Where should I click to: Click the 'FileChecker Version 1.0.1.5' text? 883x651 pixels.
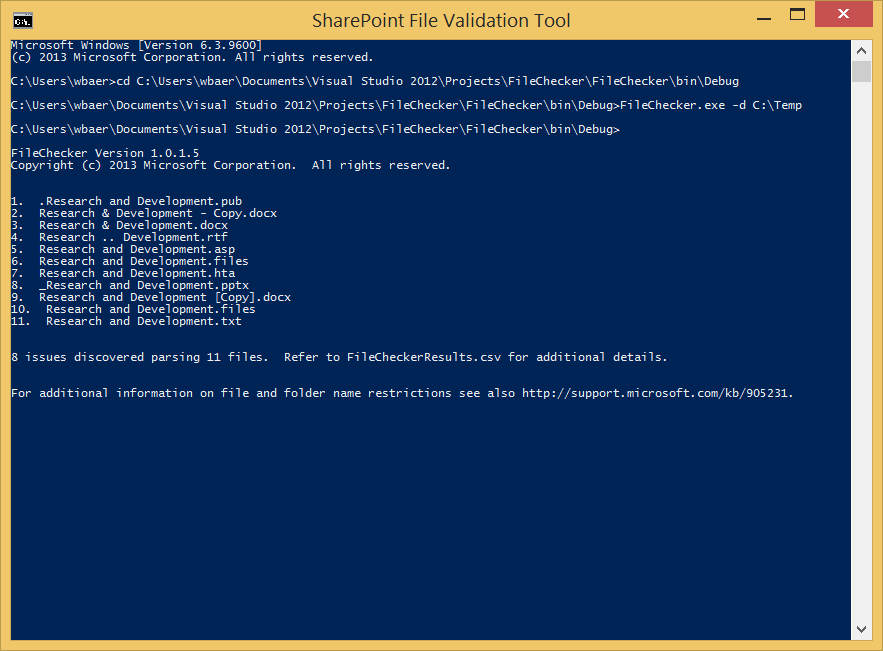click(x=105, y=153)
